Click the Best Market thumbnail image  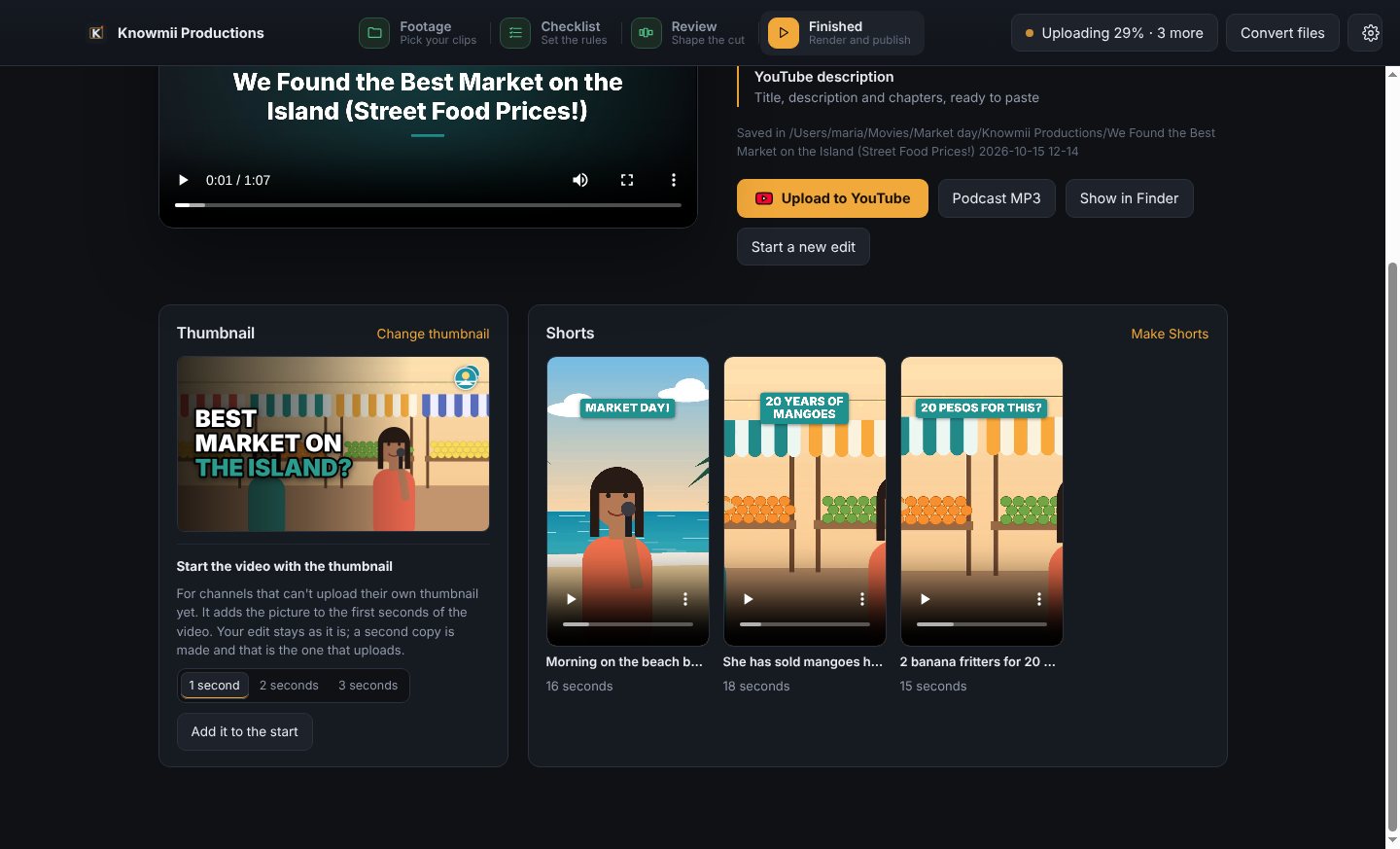click(x=333, y=443)
